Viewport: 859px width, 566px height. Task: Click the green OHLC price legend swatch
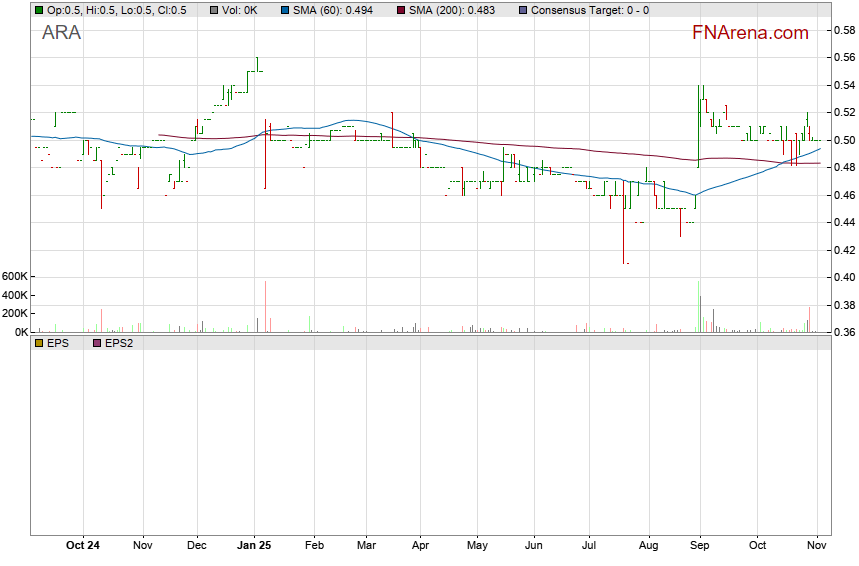pyautogui.click(x=39, y=10)
